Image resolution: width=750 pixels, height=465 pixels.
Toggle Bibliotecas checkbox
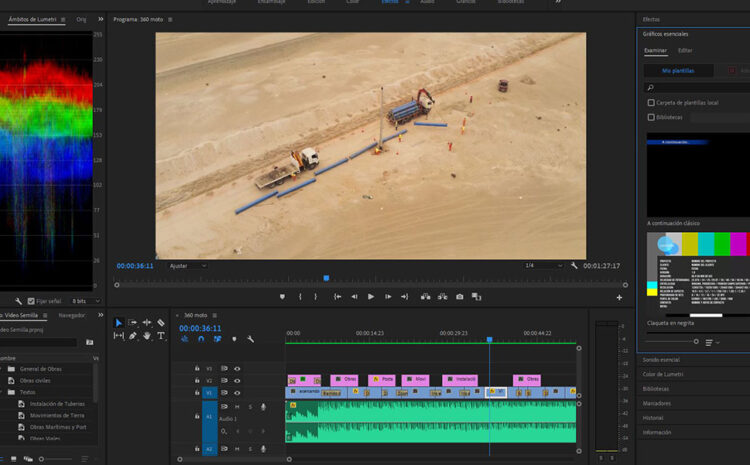[651, 117]
